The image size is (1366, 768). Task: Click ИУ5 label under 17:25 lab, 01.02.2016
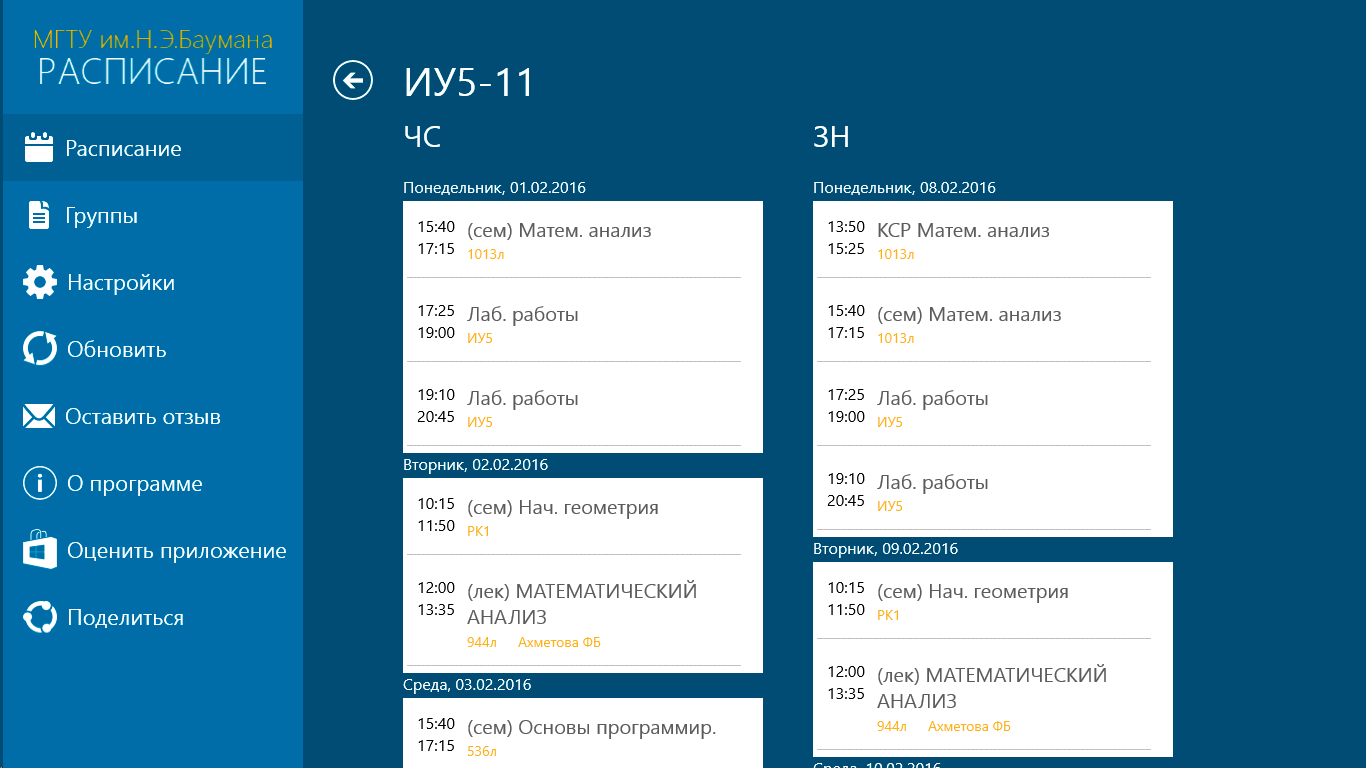pos(480,339)
